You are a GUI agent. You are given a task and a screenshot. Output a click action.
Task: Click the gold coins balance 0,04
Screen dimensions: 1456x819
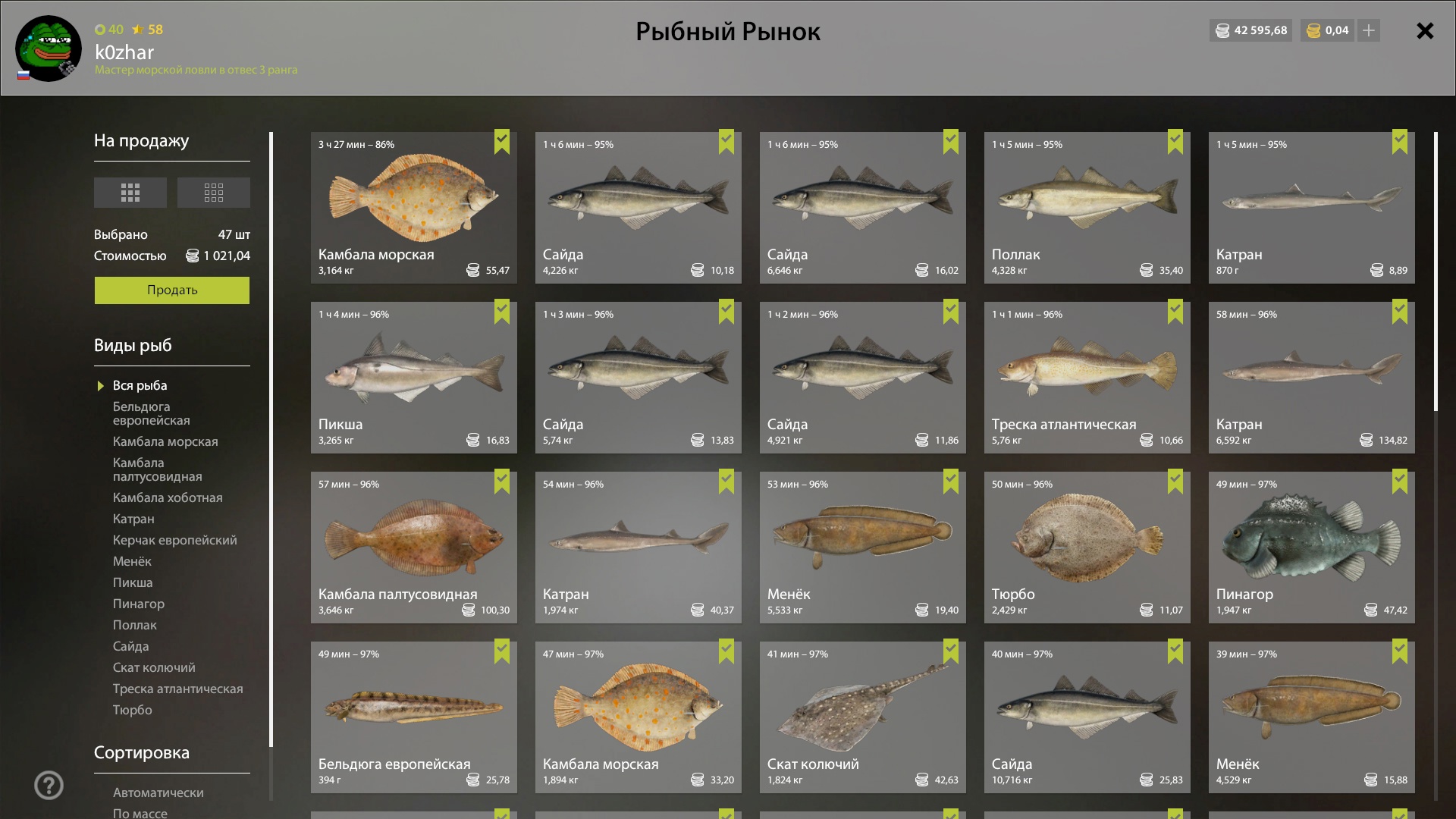point(1328,30)
